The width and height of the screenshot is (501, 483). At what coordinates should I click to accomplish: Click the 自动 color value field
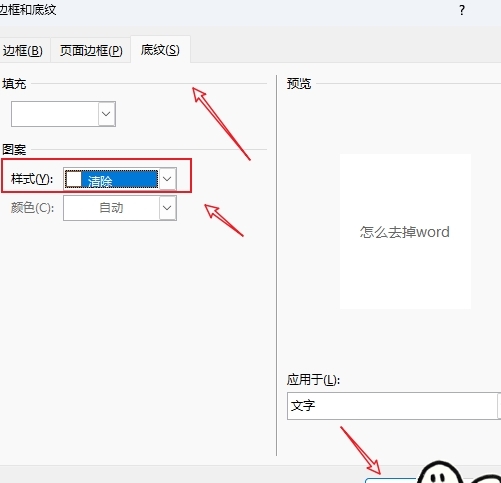coord(111,208)
